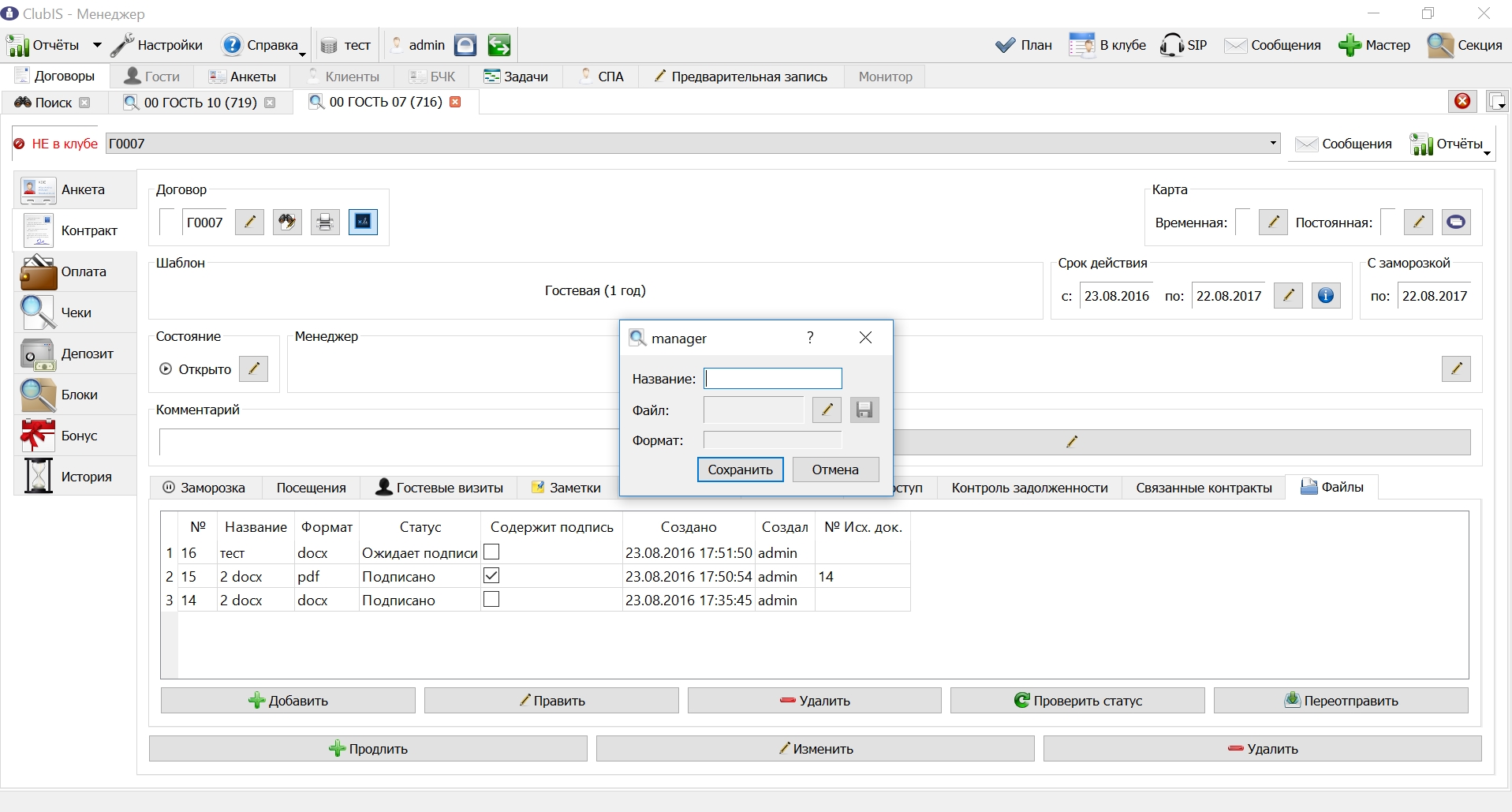Click the print contract icon
This screenshot has width=1512, height=812.
pyautogui.click(x=325, y=222)
